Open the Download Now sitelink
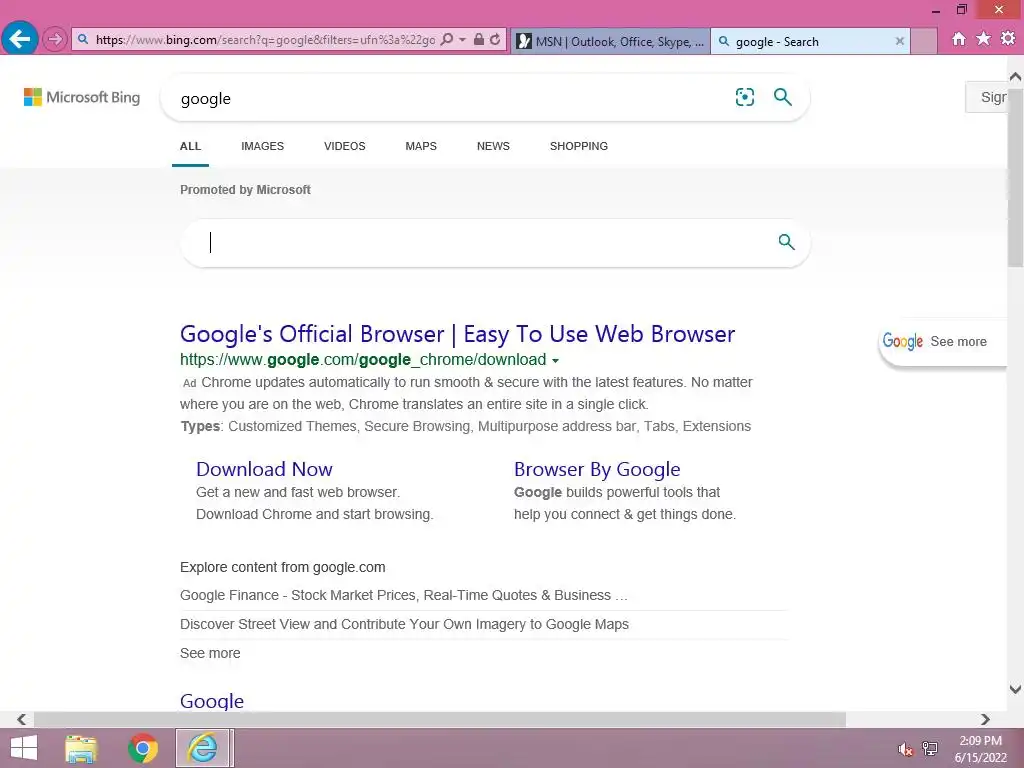 [264, 469]
